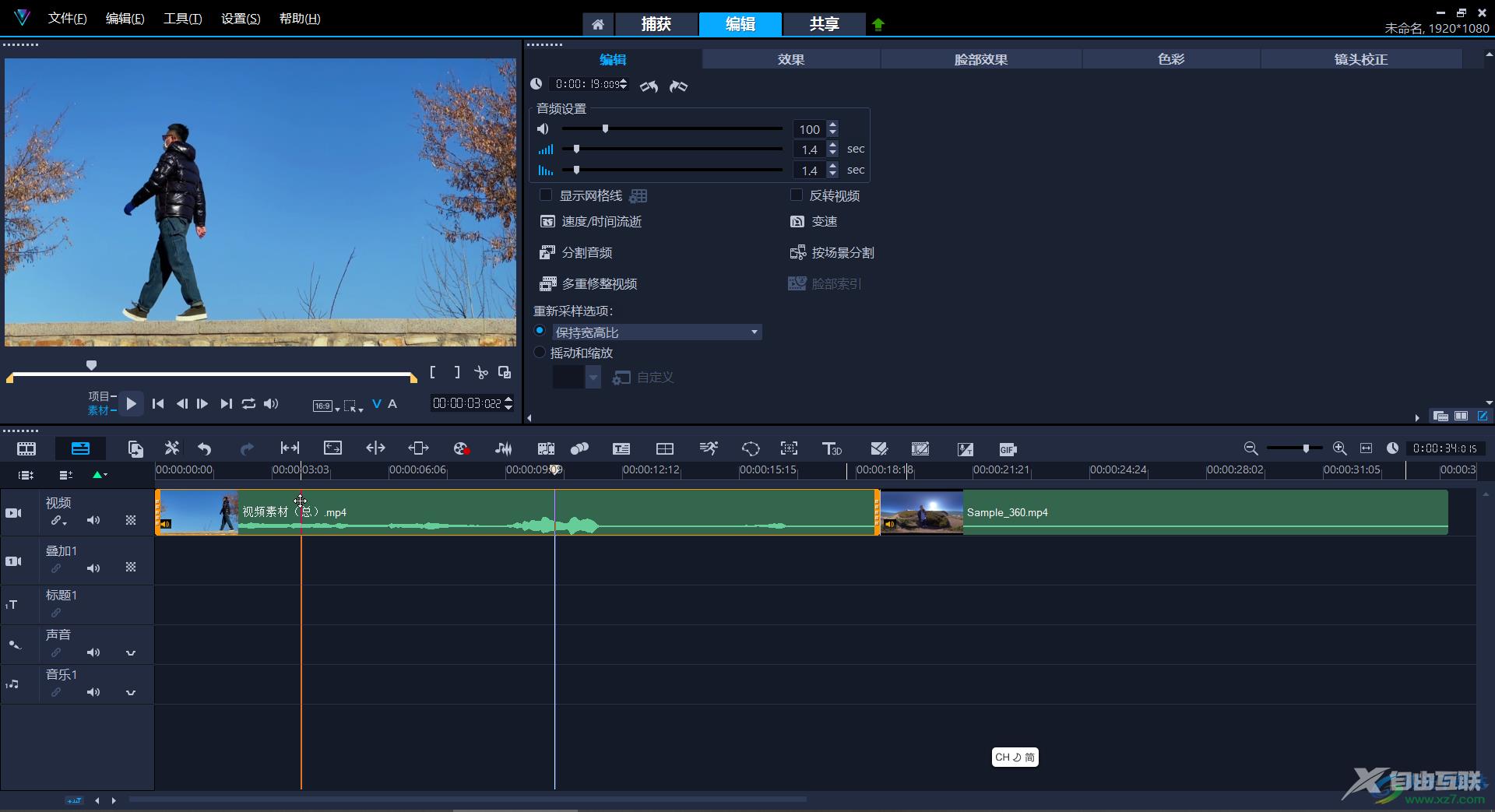
Task: Play the preview
Action: 131,403
